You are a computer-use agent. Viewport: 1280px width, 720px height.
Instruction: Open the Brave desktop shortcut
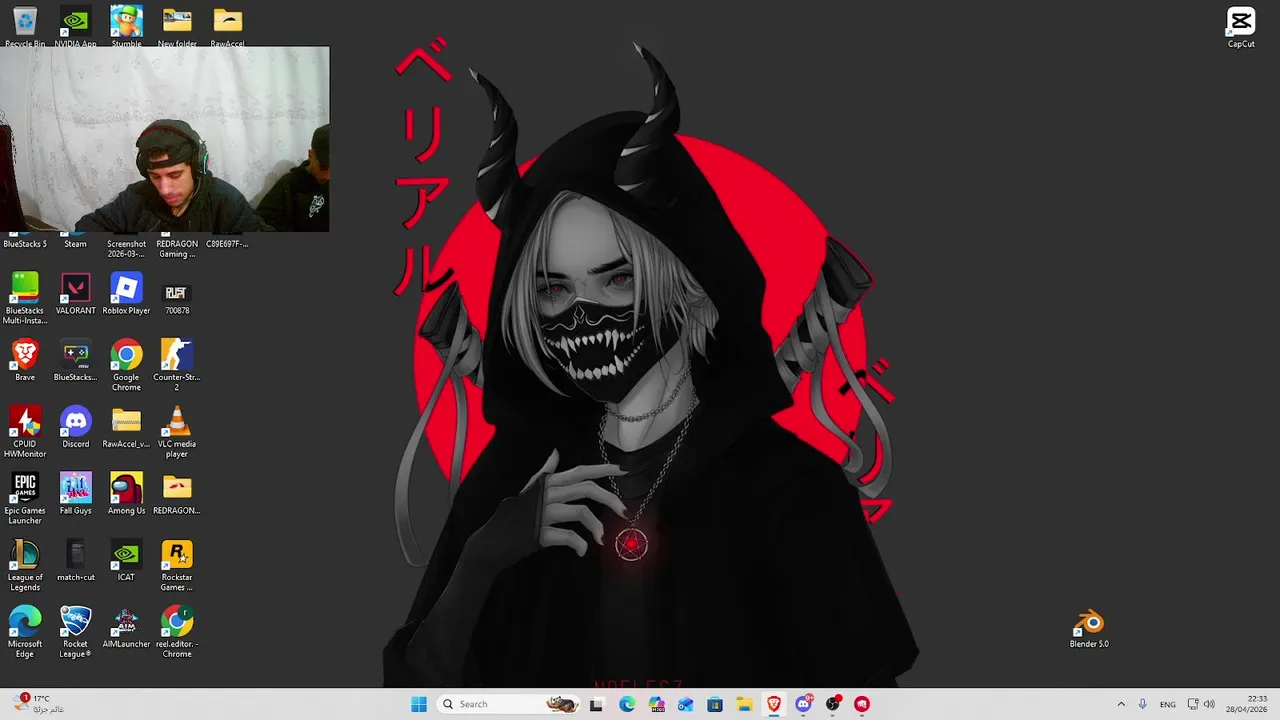pyautogui.click(x=25, y=360)
